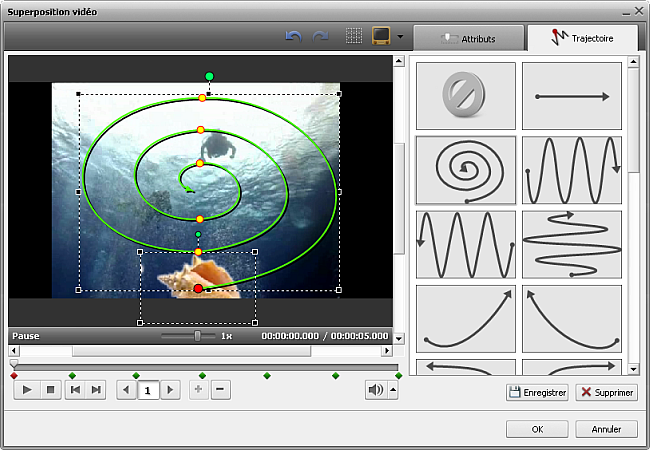Click the Supprimer button
This screenshot has height=450, width=650.
pyautogui.click(x=606, y=392)
